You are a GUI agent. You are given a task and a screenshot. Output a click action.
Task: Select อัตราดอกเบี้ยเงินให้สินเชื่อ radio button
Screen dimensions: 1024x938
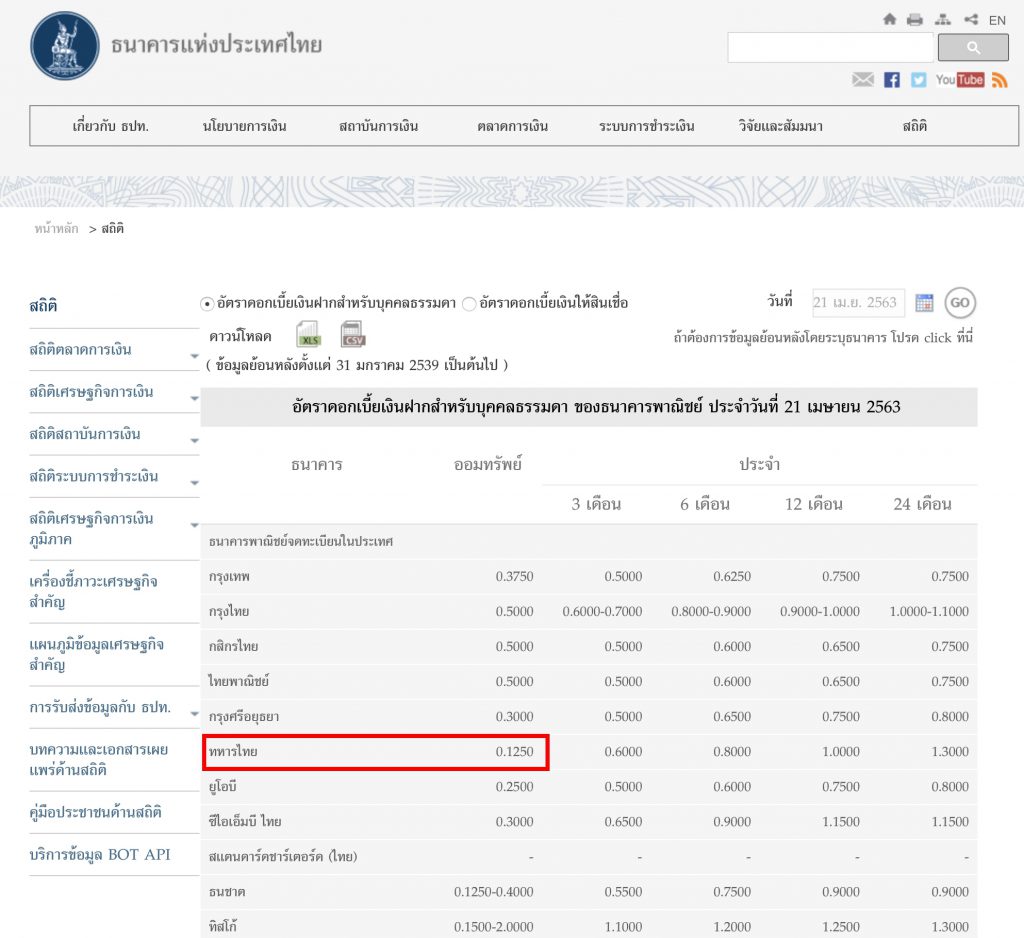(469, 304)
